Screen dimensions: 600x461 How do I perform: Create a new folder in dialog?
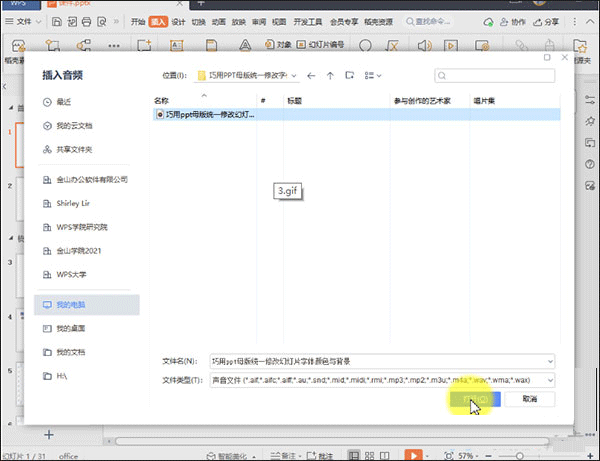click(x=349, y=75)
